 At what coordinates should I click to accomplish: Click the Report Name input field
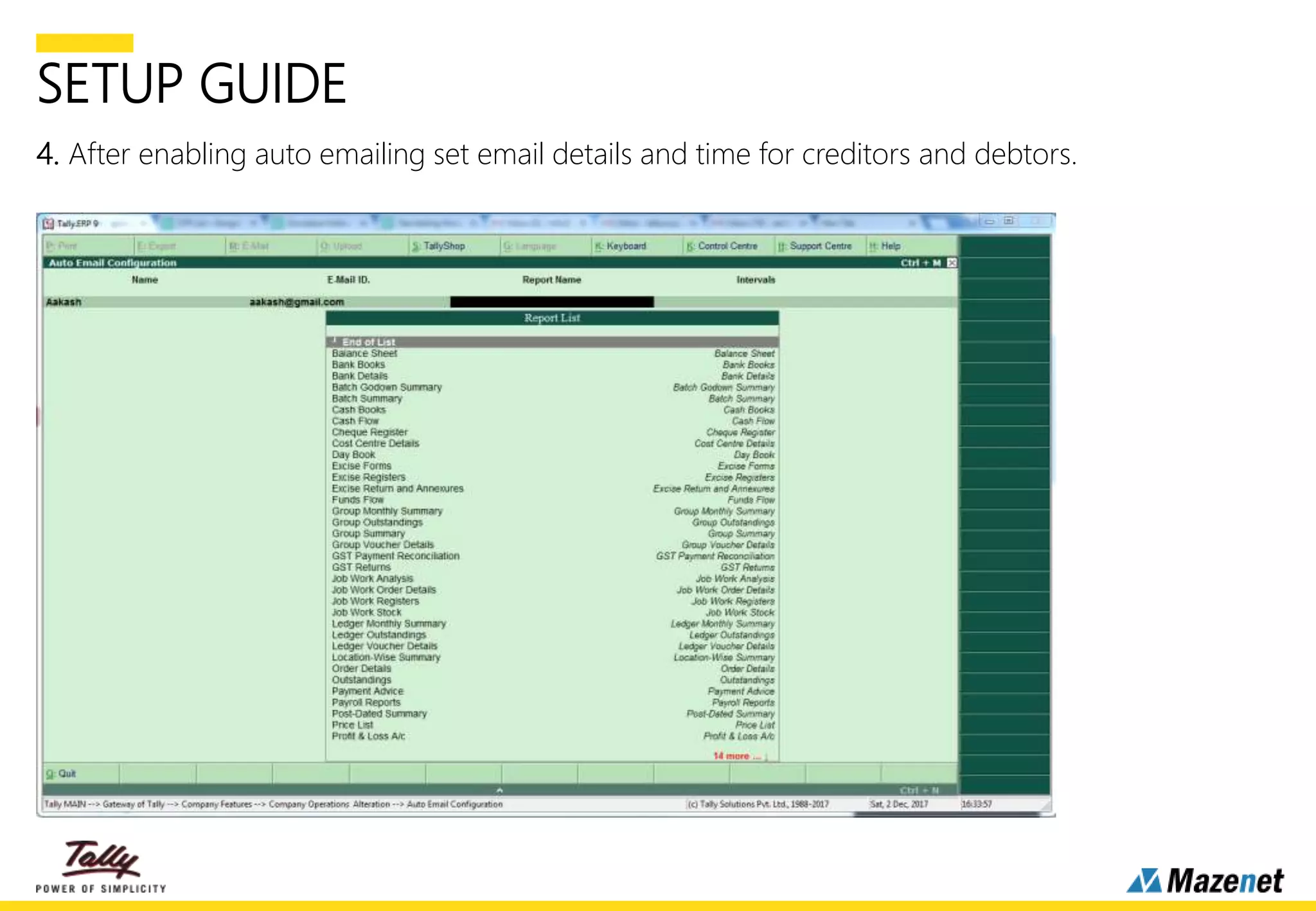point(552,302)
